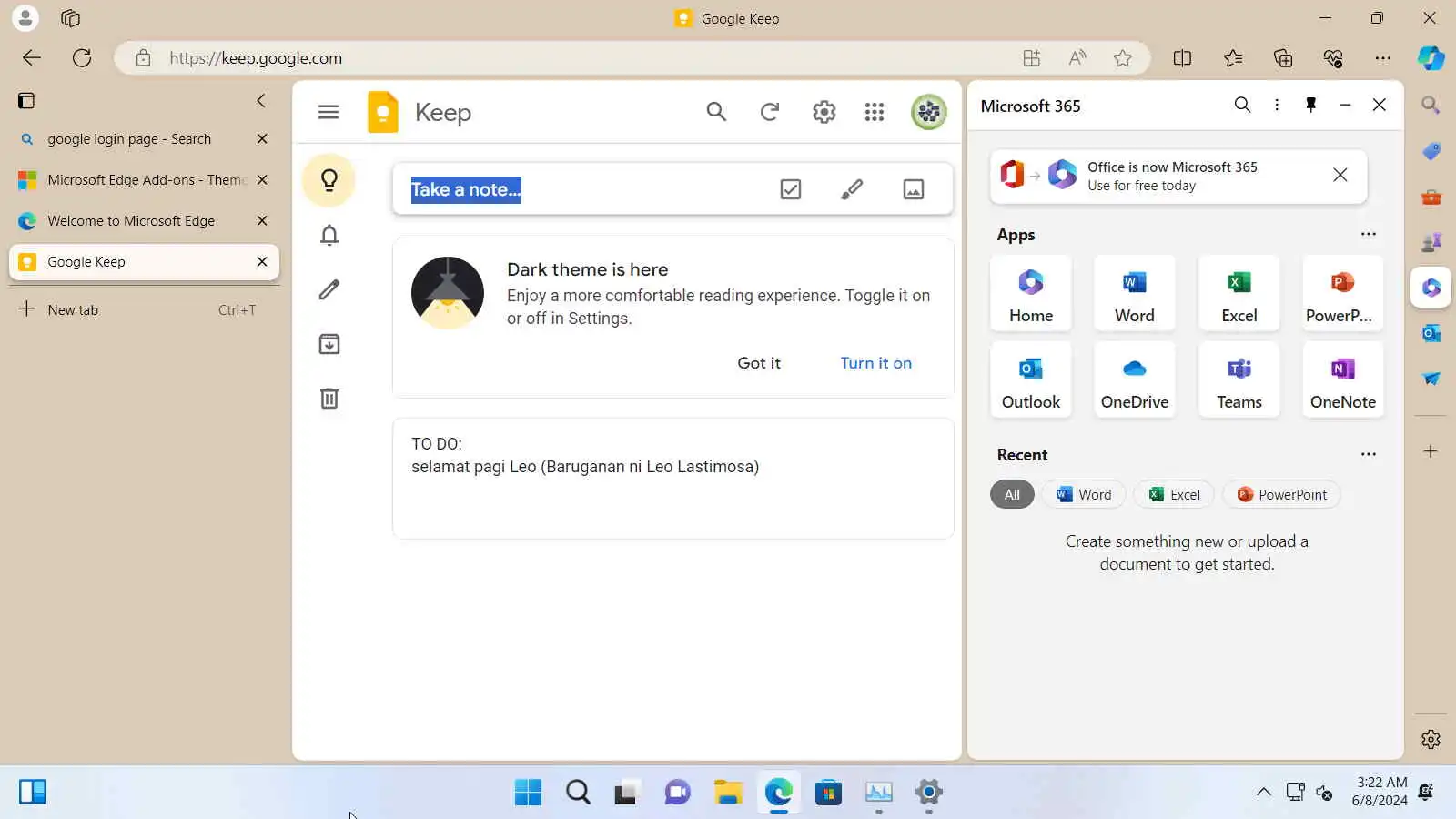
Task: Switch to the google login page - Search tab
Action: (x=144, y=139)
